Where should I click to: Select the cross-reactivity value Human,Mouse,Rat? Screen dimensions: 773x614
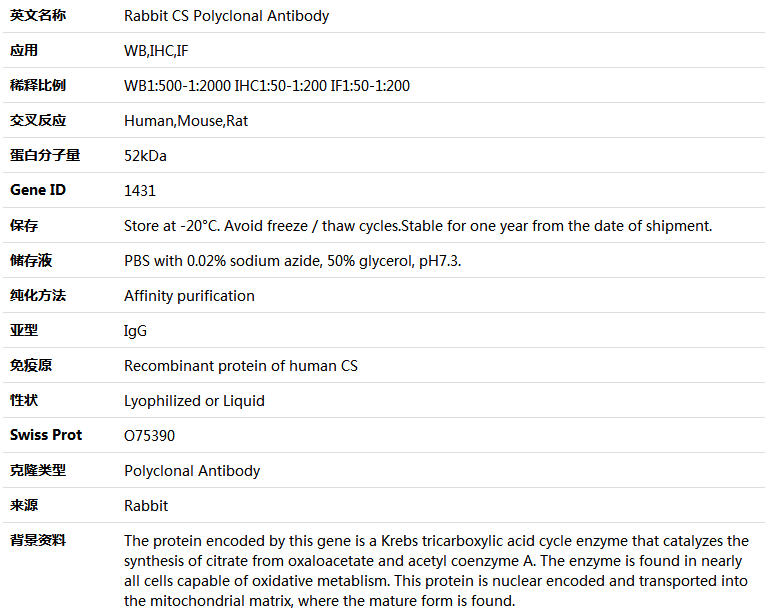[x=186, y=121]
